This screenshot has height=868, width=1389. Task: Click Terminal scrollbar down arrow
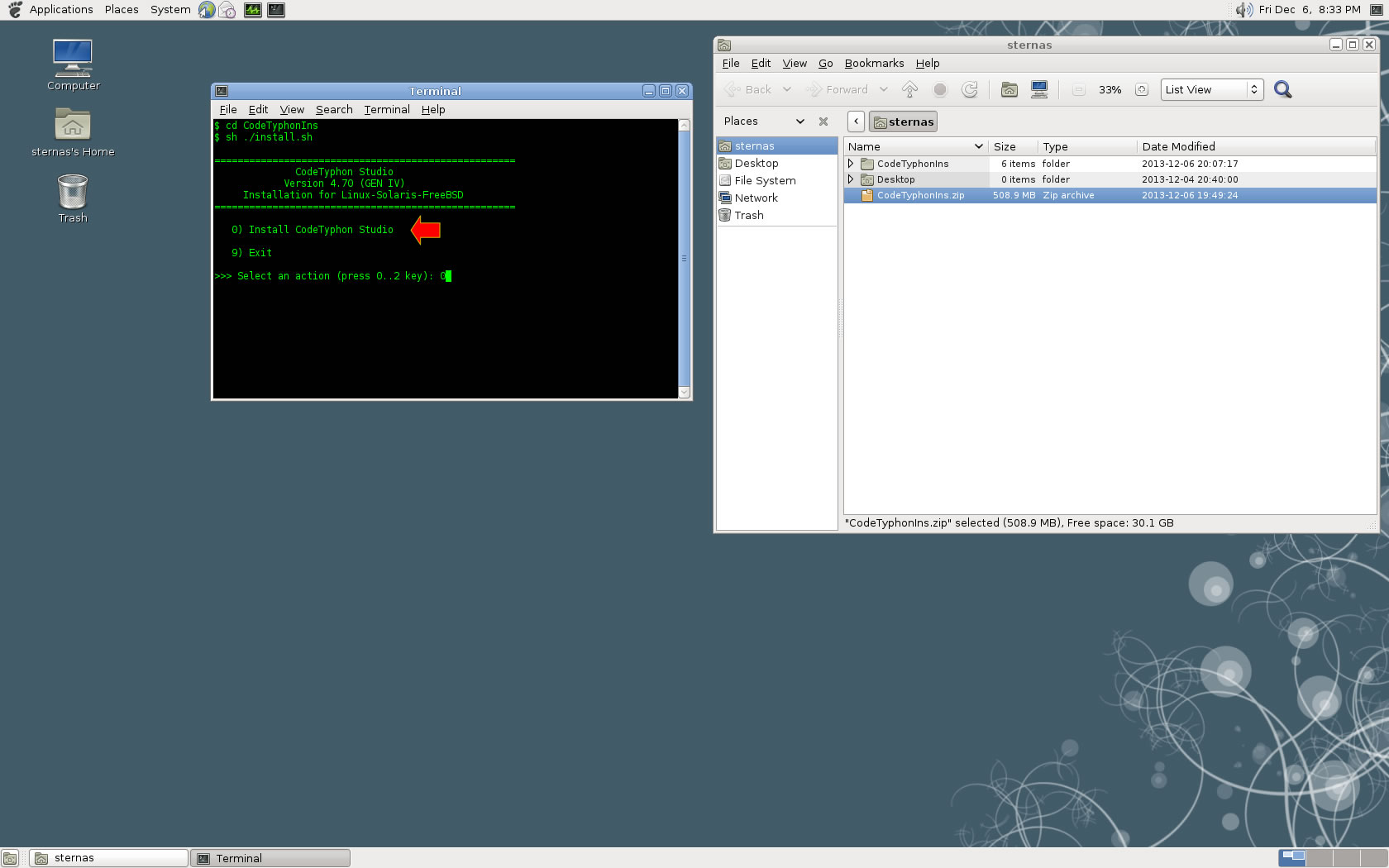pyautogui.click(x=684, y=392)
